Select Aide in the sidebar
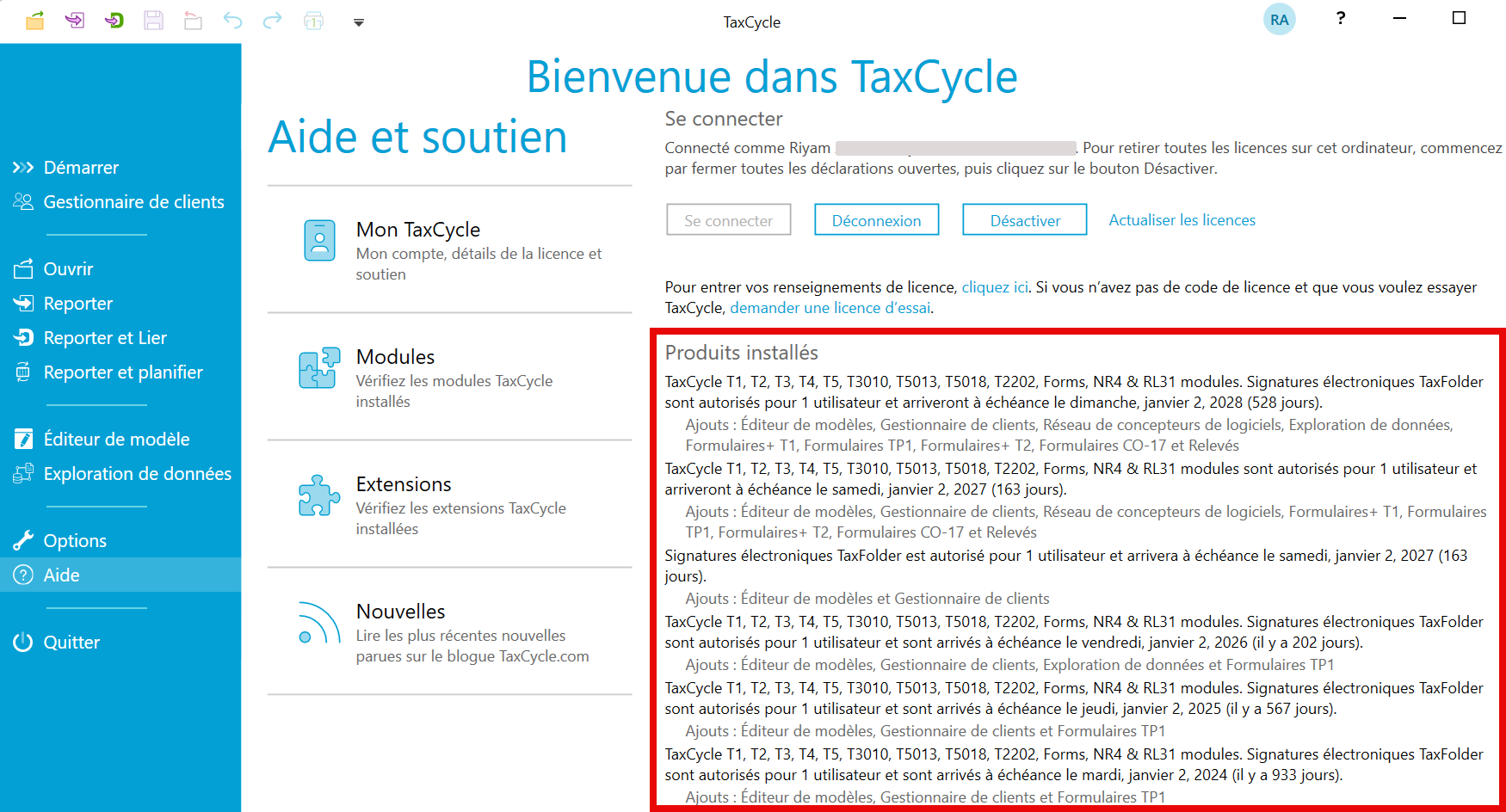 (x=120, y=575)
